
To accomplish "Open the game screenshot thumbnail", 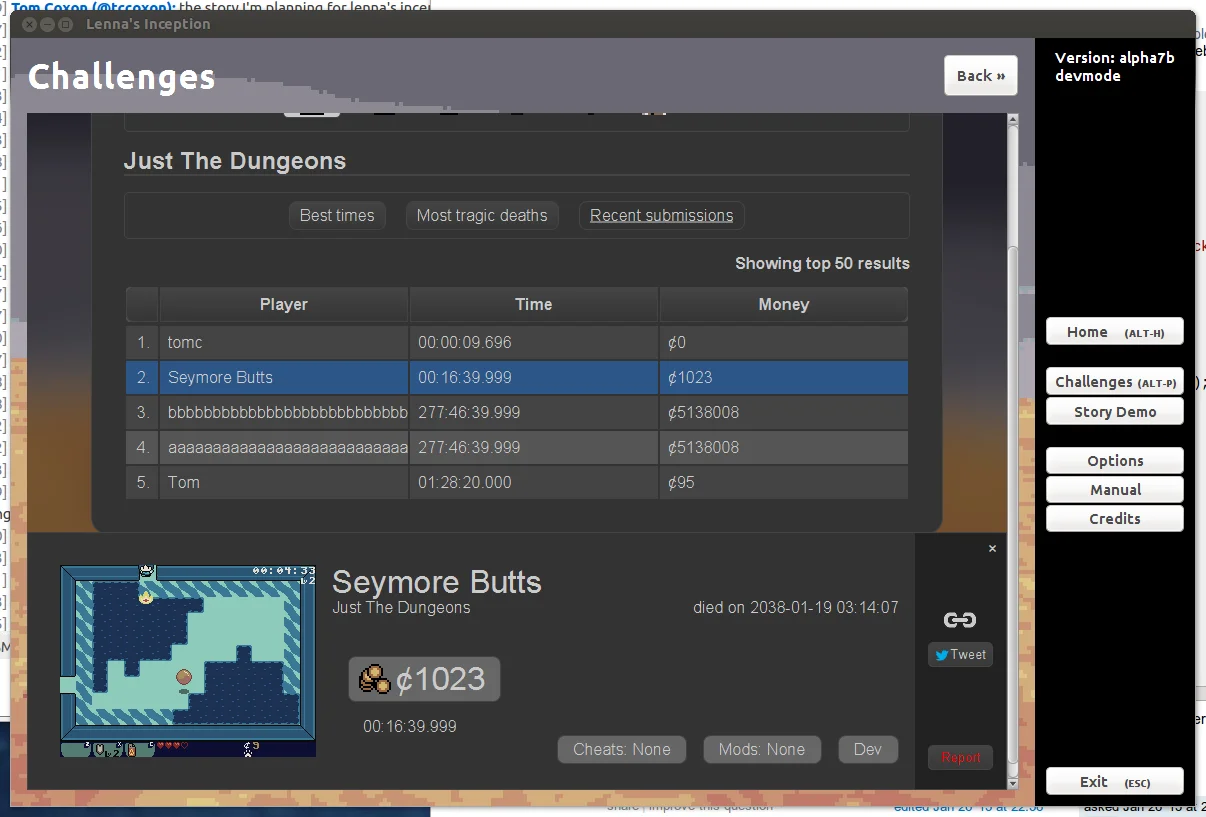I will [188, 660].
